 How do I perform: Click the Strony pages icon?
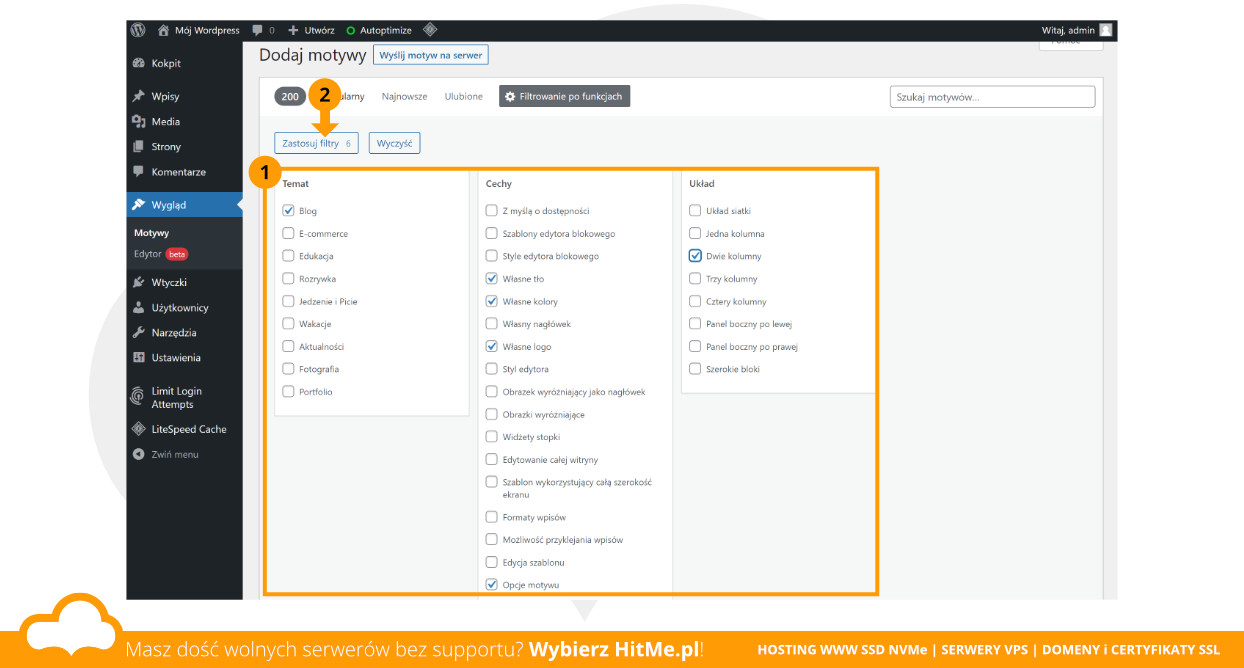click(139, 146)
